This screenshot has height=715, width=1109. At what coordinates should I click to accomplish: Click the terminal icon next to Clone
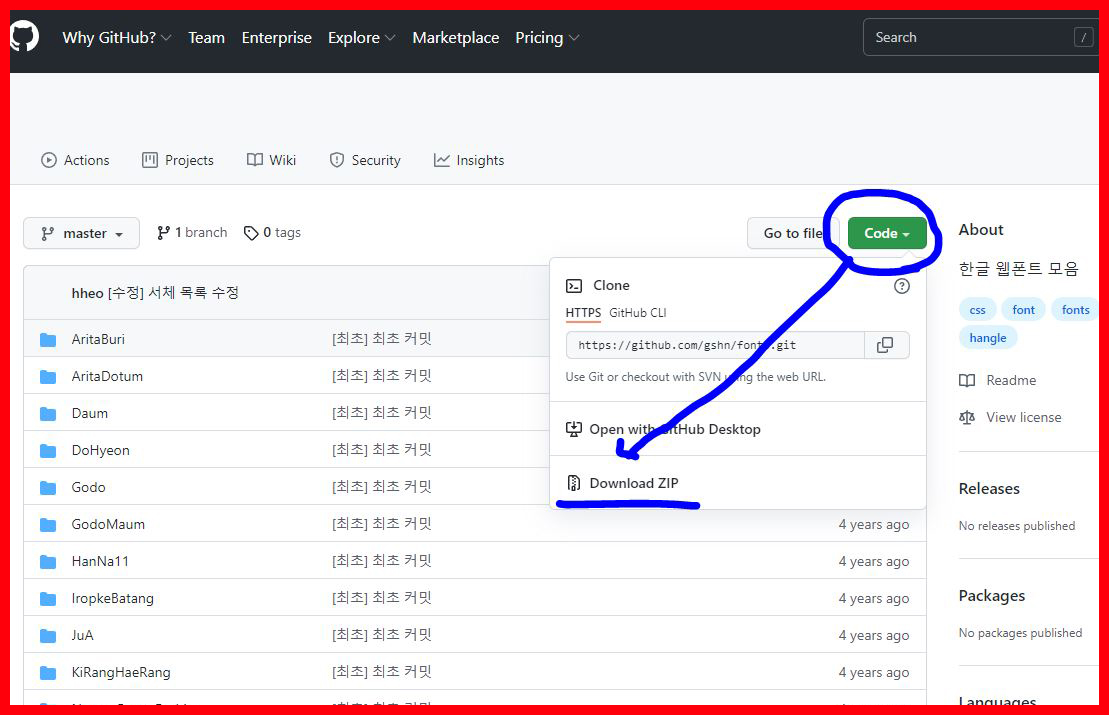point(574,286)
